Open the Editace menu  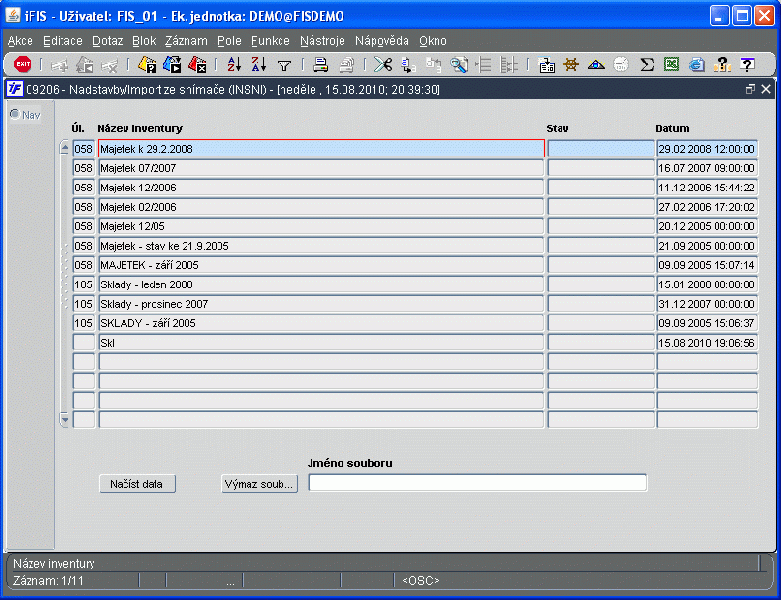[x=63, y=41]
